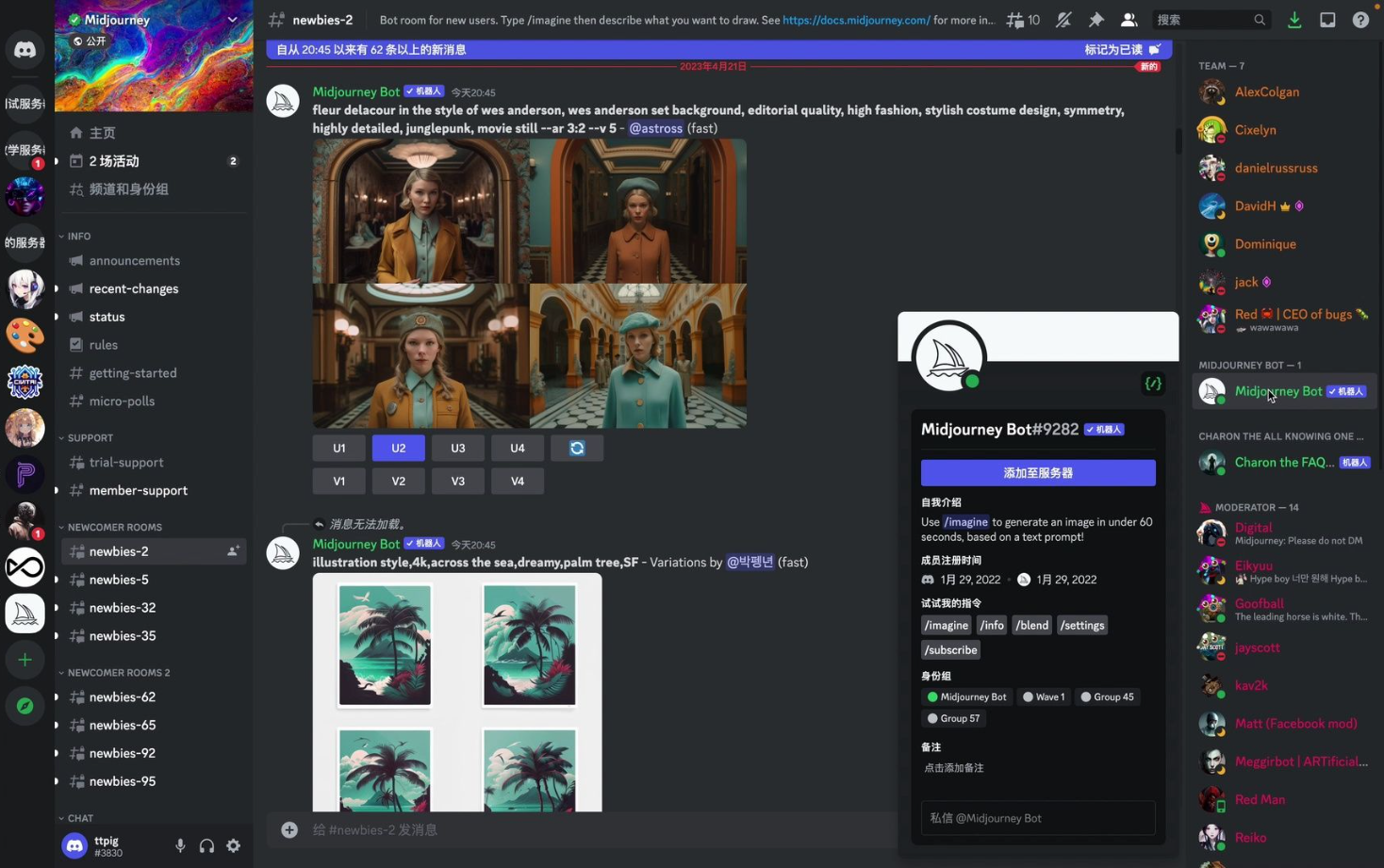Open the announcements channel

pos(154,261)
